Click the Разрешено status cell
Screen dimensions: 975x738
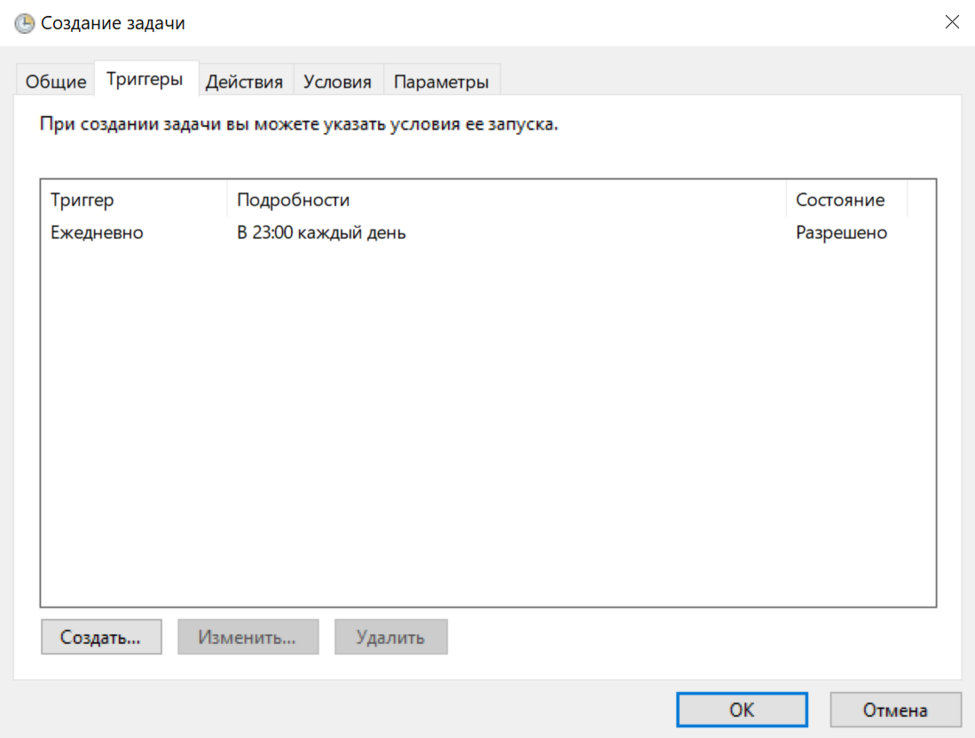(841, 233)
